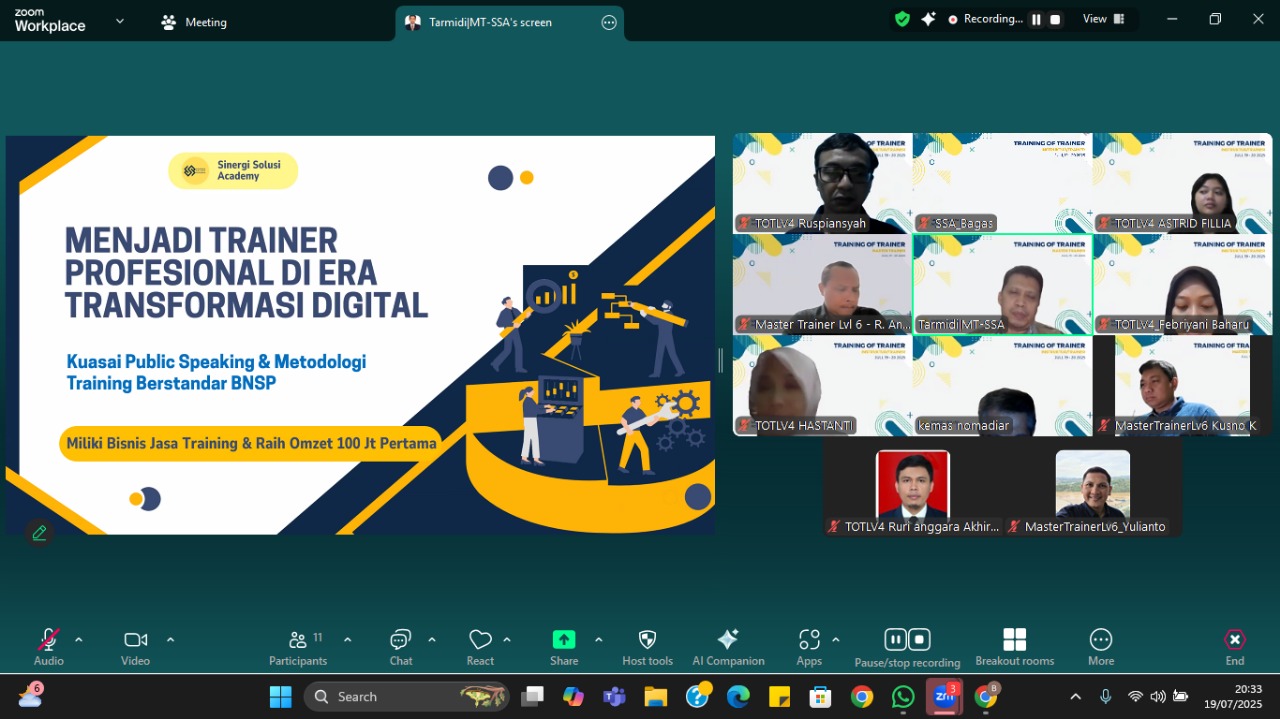Open Breakout rooms
This screenshot has height=719, width=1280.
1014,640
